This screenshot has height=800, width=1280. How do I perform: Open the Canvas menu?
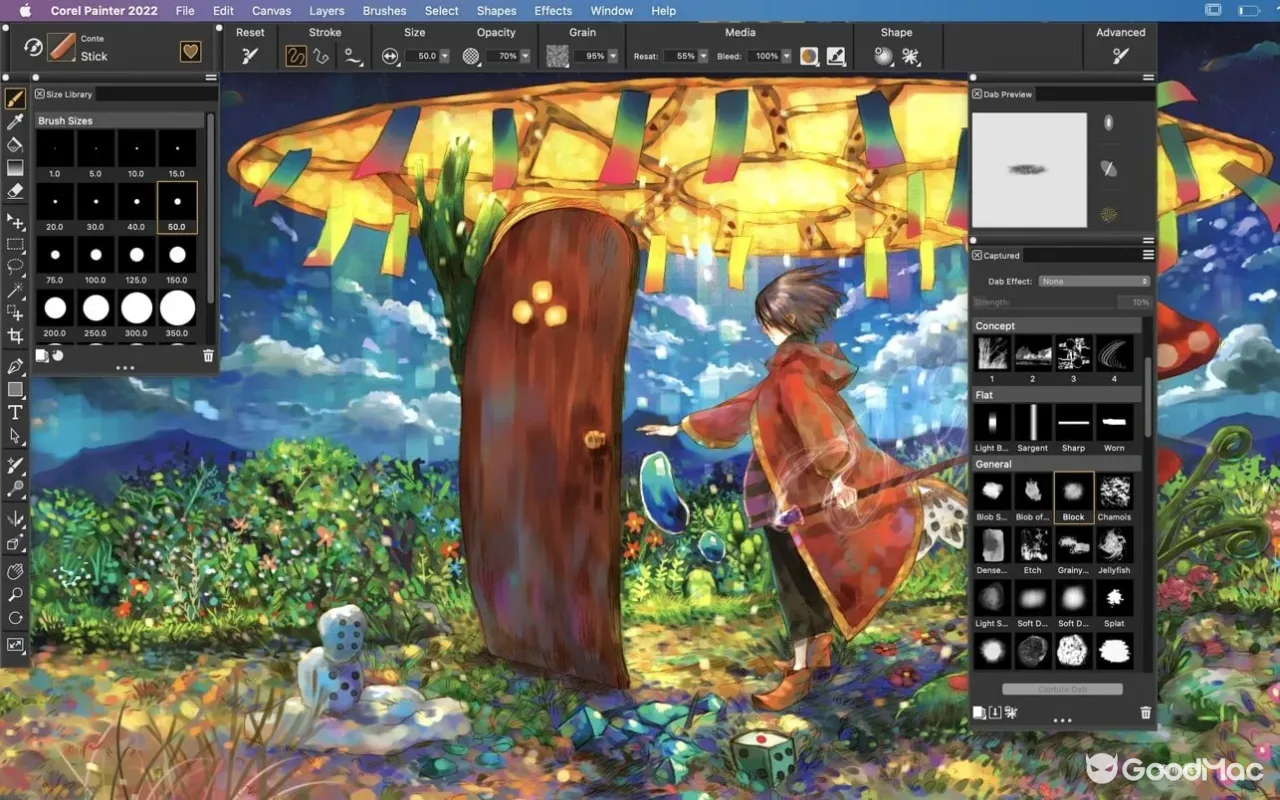(x=271, y=11)
